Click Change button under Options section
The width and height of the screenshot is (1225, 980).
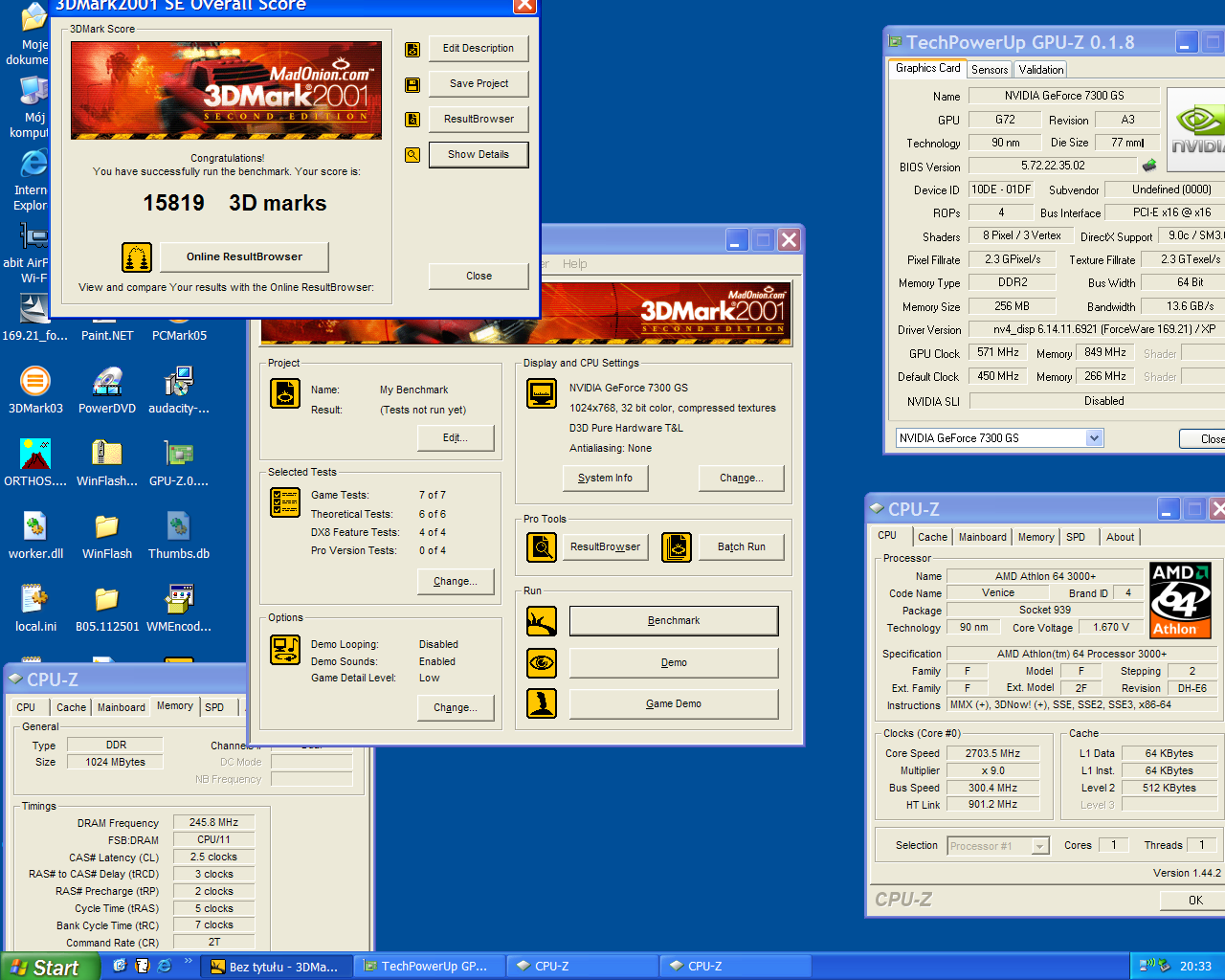point(456,708)
